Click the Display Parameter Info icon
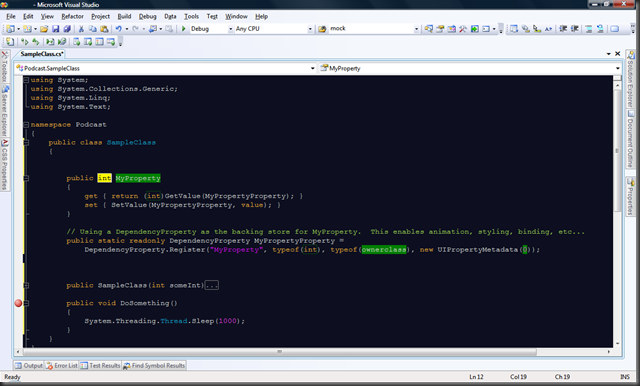The width and height of the screenshot is (640, 386). 526,29
